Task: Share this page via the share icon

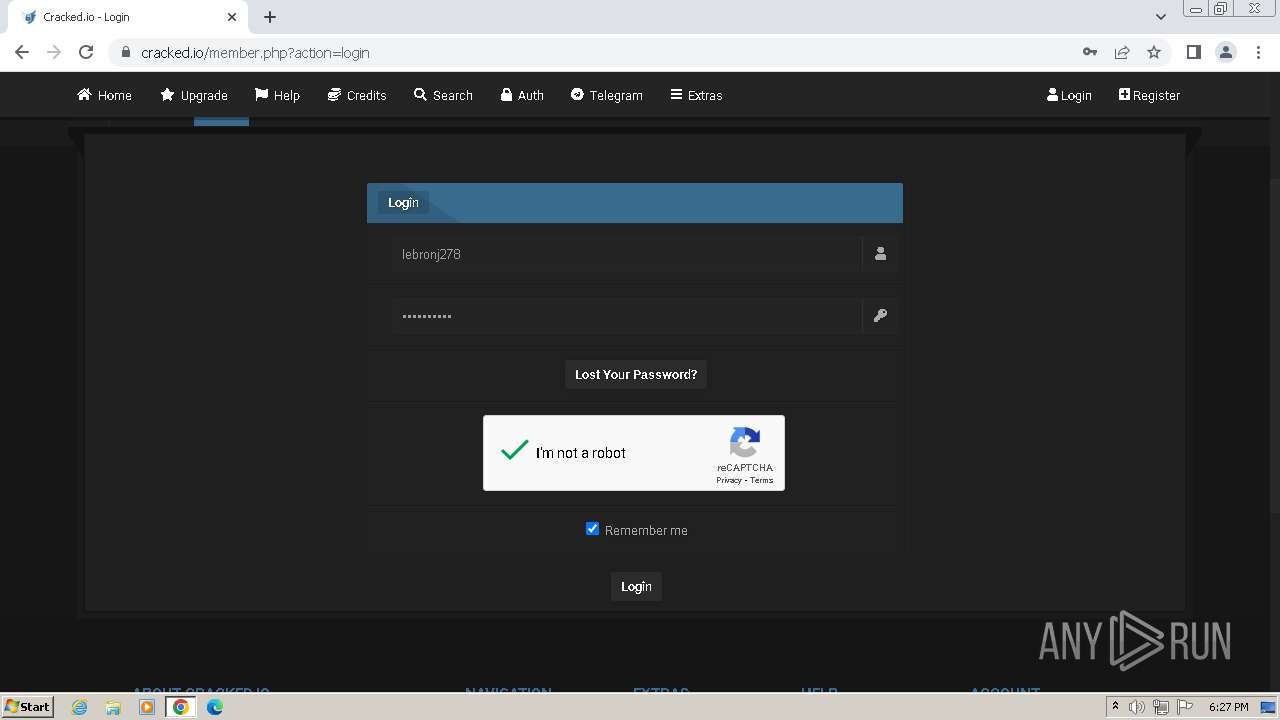Action: [x=1122, y=52]
